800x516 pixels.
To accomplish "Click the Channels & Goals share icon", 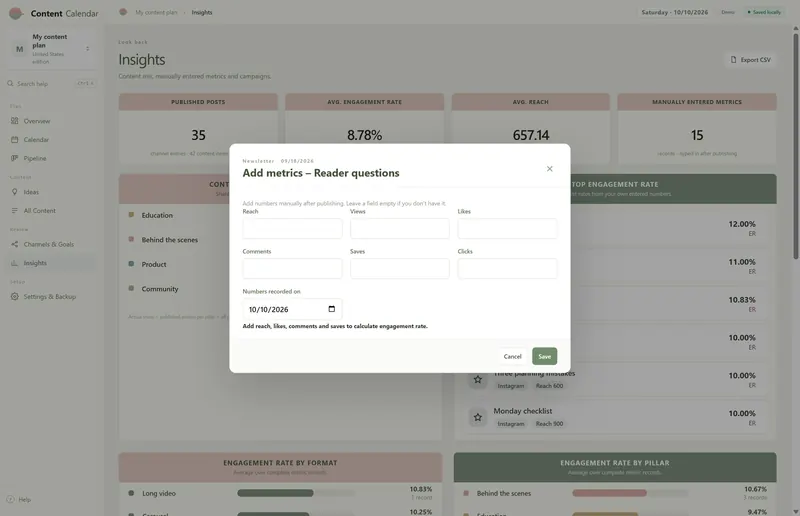I will point(14,244).
